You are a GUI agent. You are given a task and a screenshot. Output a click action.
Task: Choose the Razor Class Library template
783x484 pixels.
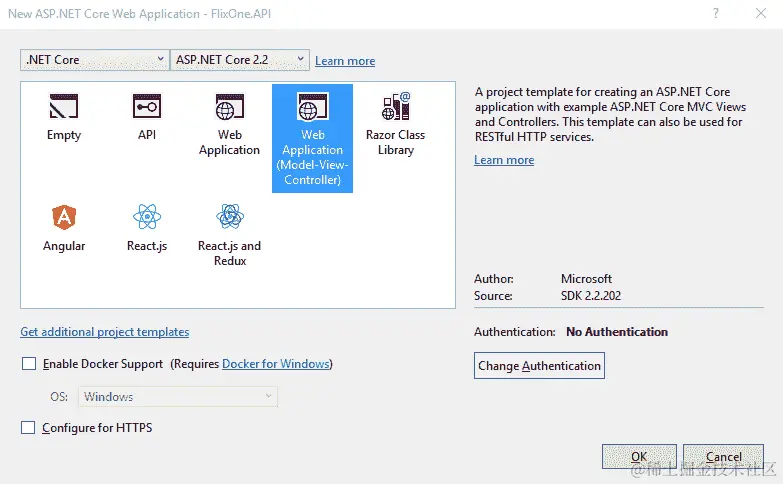coord(395,123)
